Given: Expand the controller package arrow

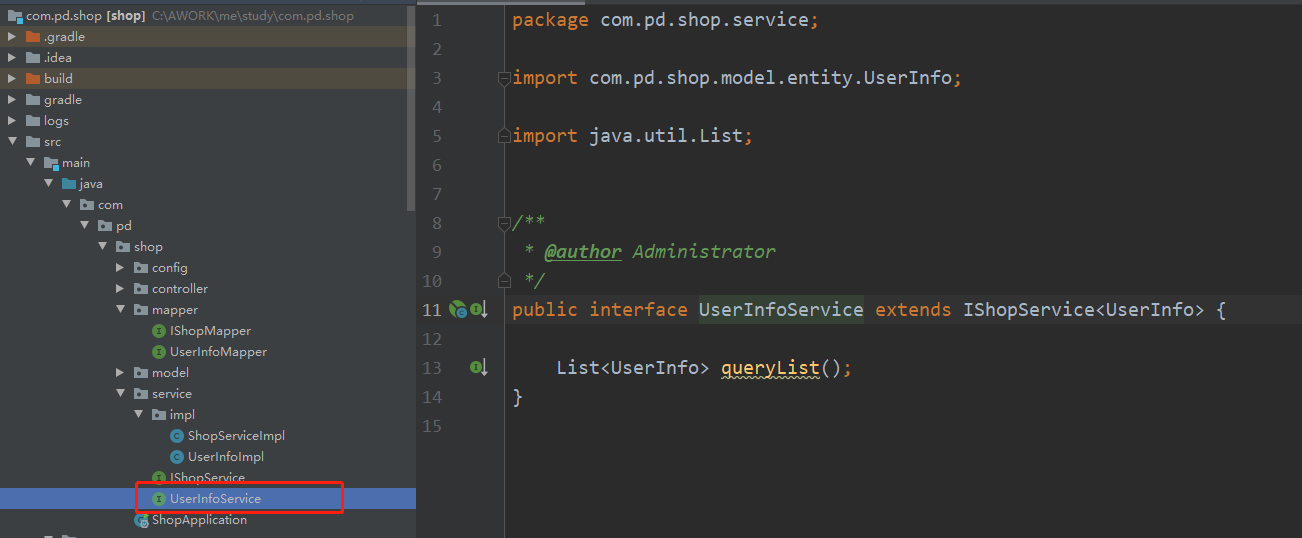Looking at the screenshot, I should pos(120,288).
